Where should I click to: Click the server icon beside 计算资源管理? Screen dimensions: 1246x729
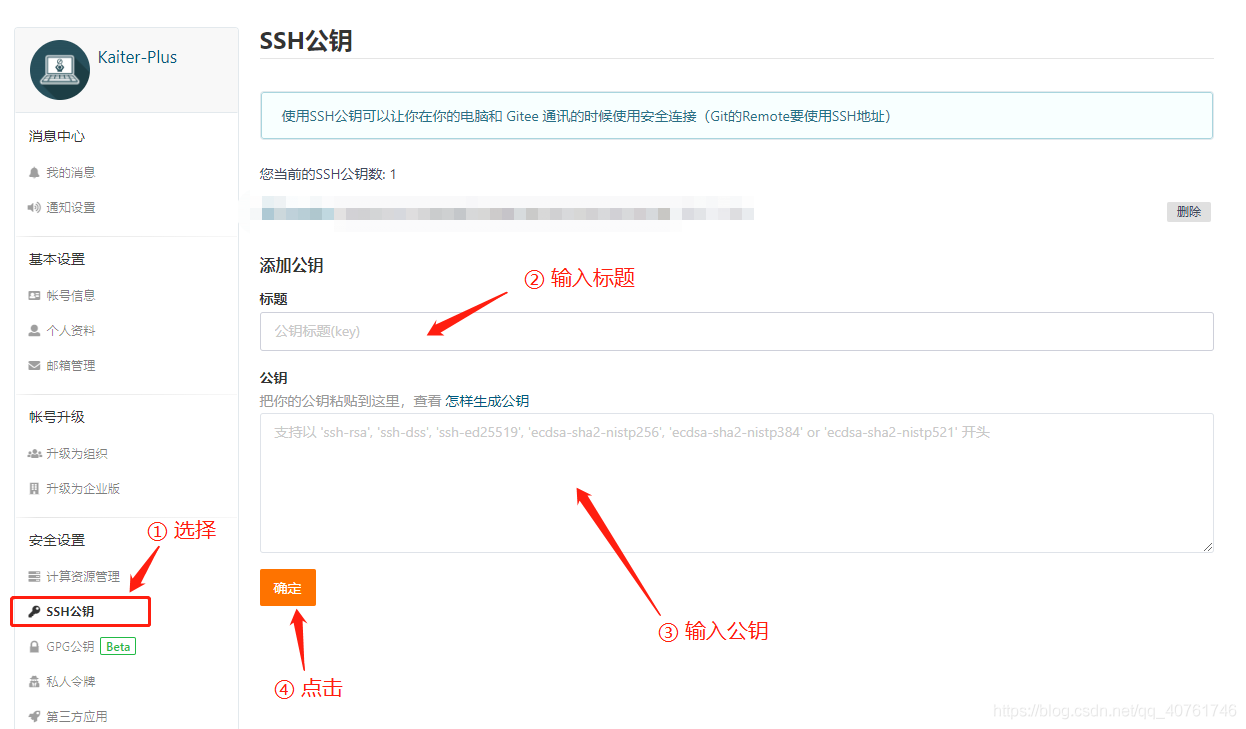(34, 577)
